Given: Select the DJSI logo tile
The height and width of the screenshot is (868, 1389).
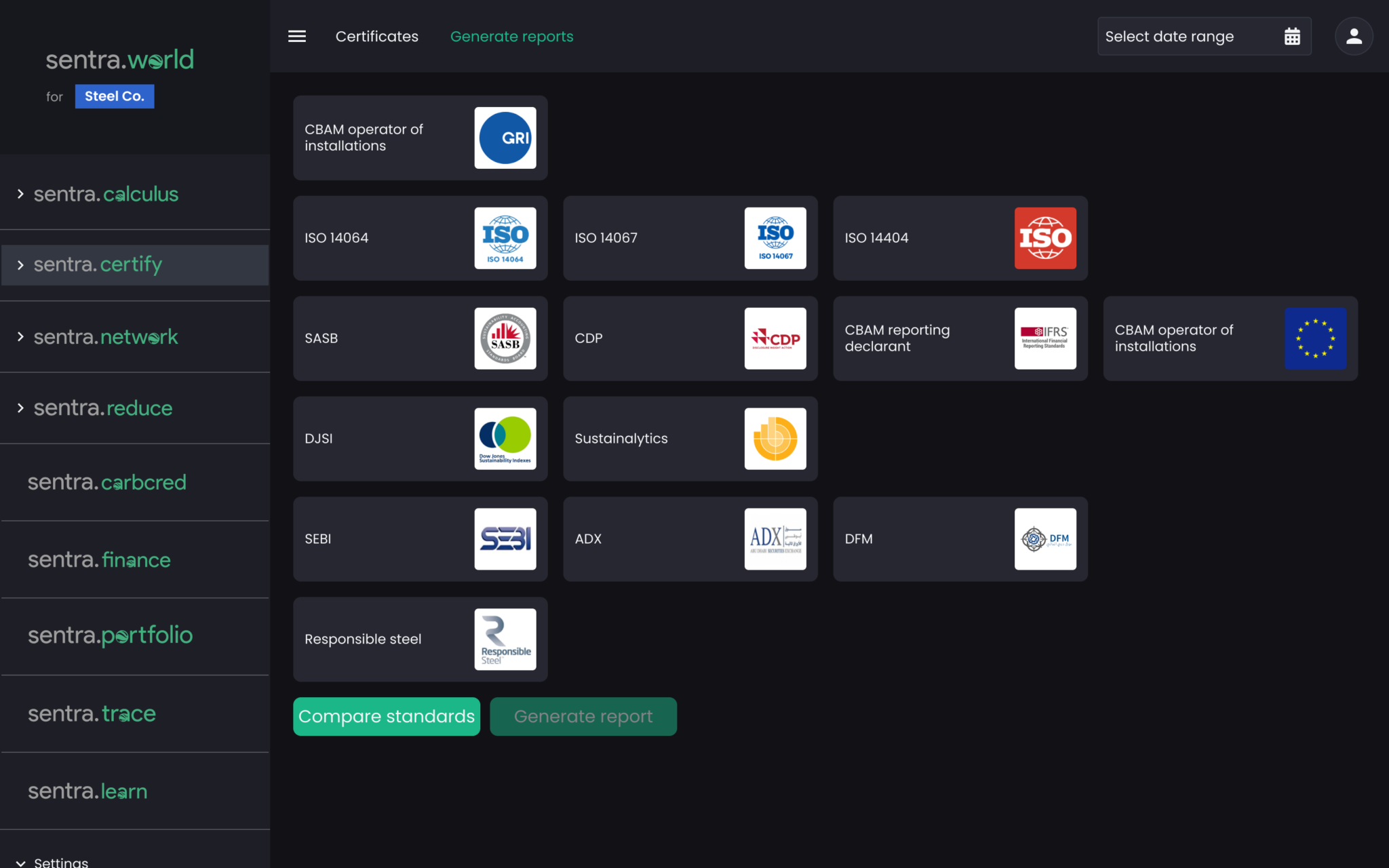Looking at the screenshot, I should click(x=505, y=439).
